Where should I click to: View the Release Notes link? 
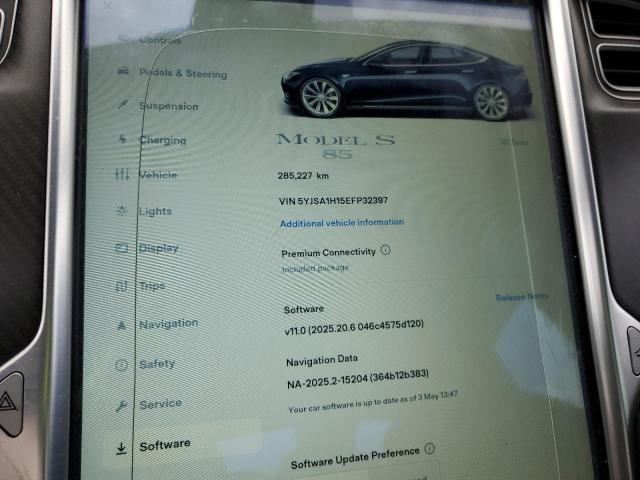click(521, 297)
